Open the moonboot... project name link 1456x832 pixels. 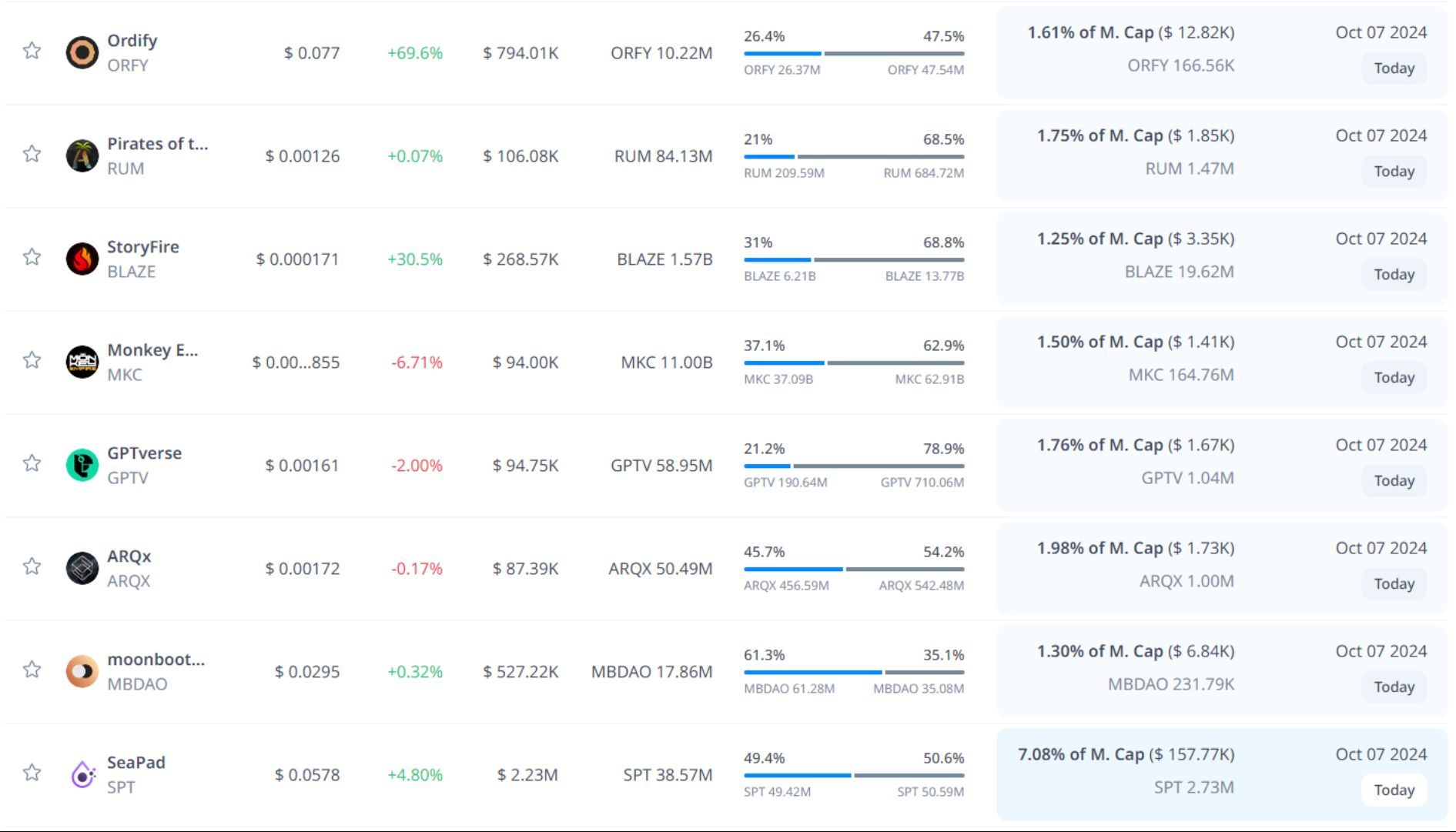point(156,659)
